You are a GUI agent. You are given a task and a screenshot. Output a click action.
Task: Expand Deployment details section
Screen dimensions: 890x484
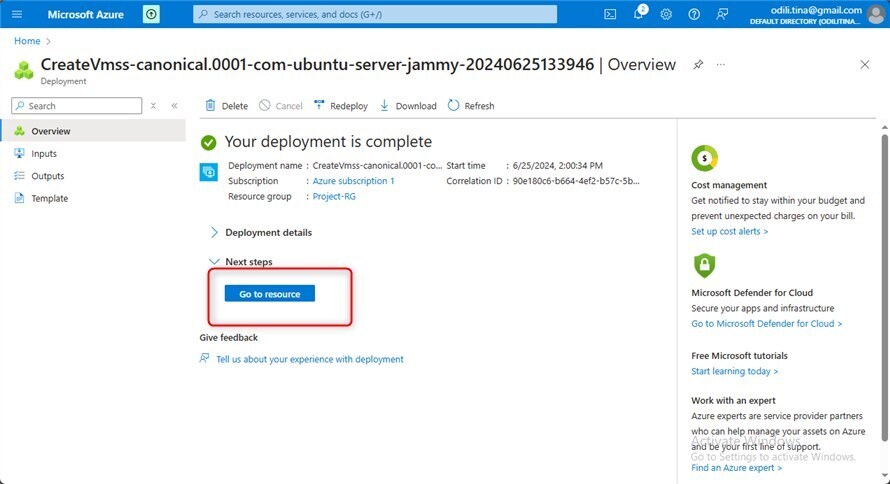261,232
